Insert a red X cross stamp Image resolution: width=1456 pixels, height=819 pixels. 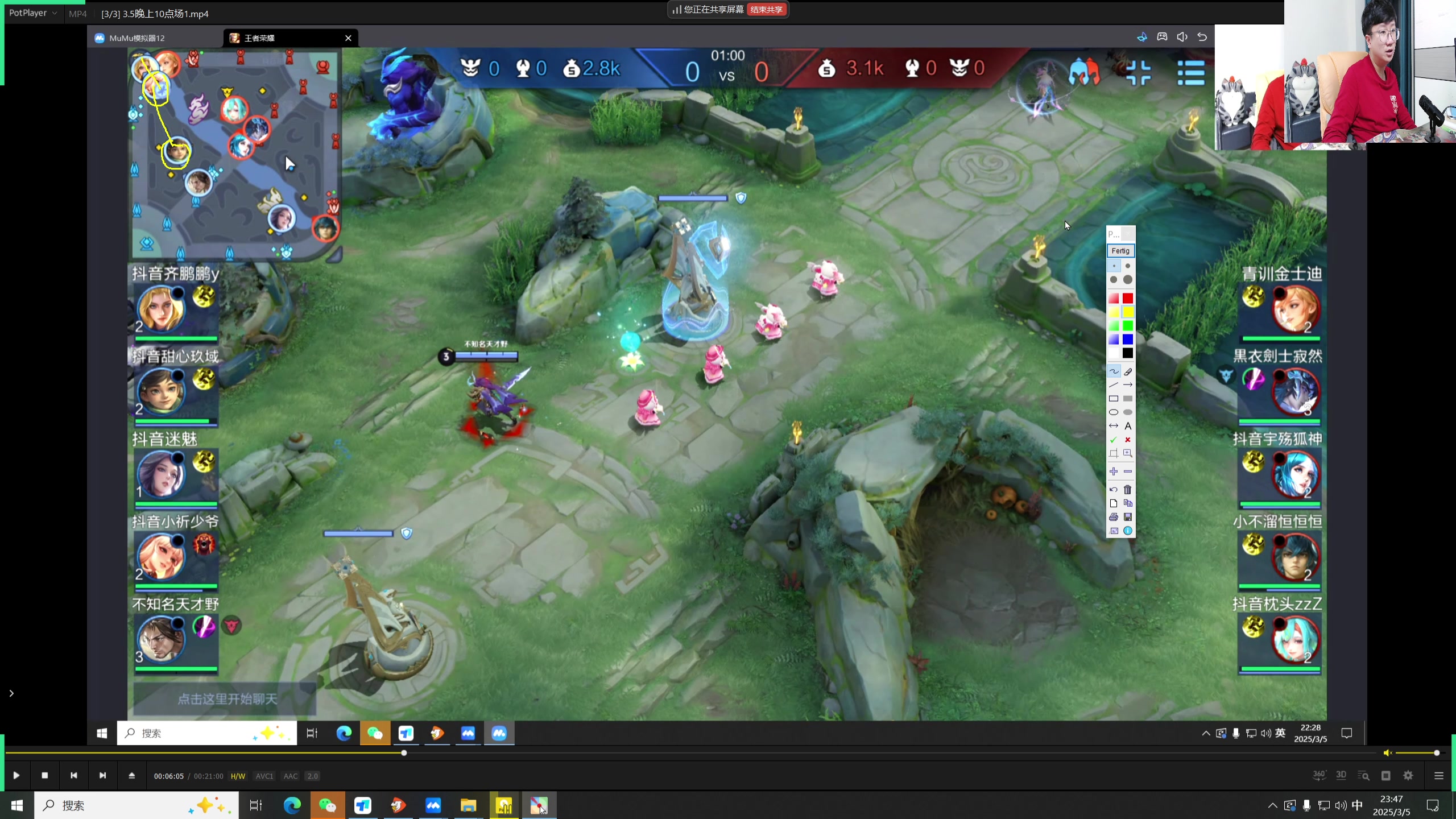[1128, 440]
